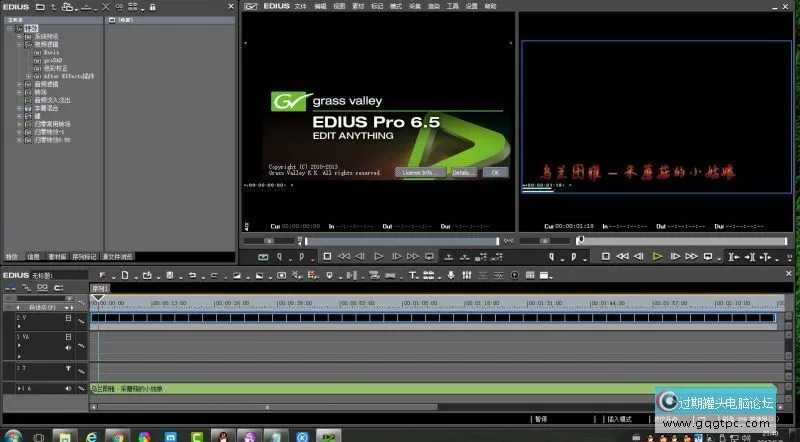Click the delete X icon in effects panel toolbar

(106, 7)
